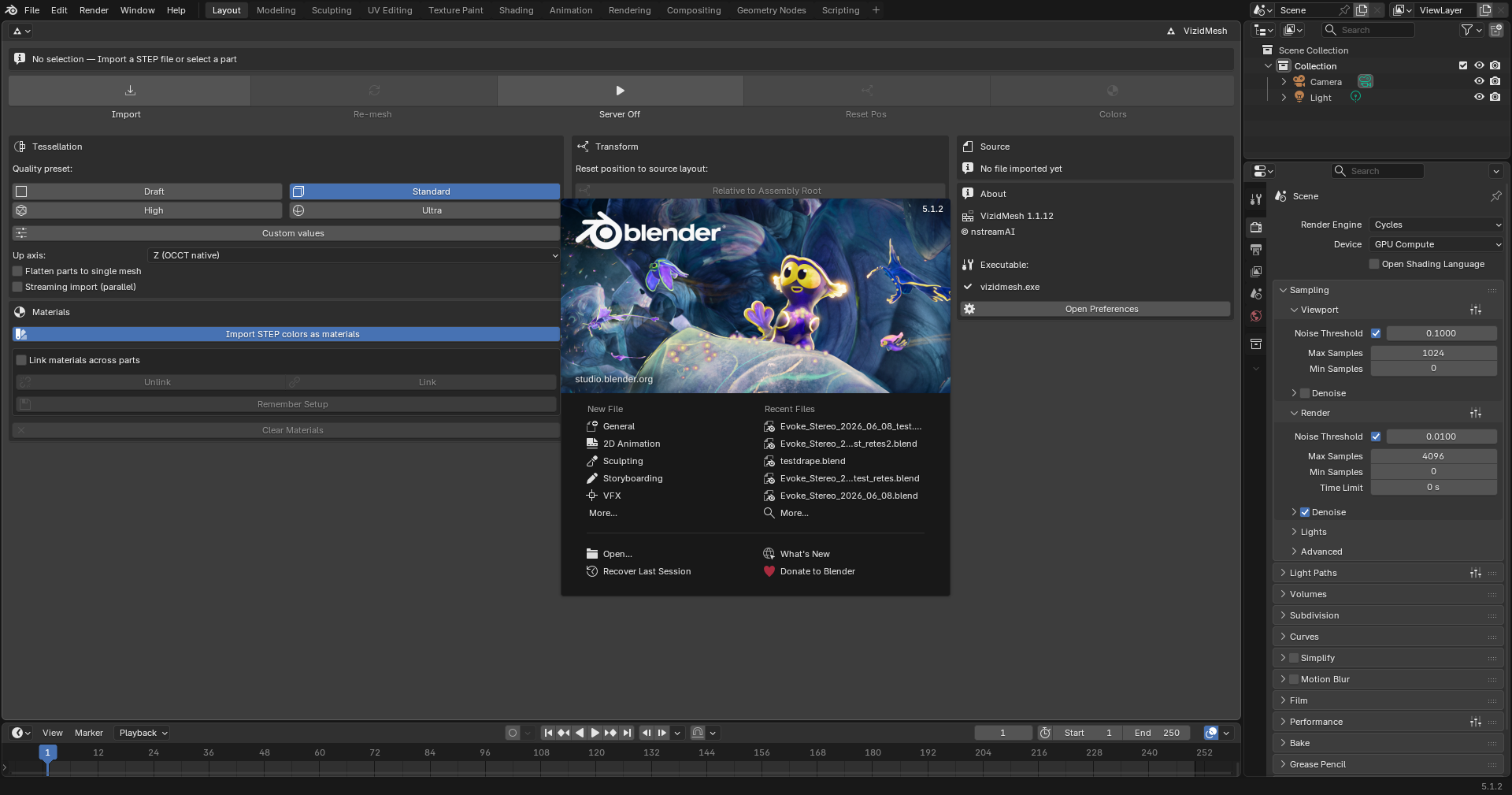Viewport: 1512px width, 795px height.
Task: Open the Tool properties tab
Action: pos(1256,199)
